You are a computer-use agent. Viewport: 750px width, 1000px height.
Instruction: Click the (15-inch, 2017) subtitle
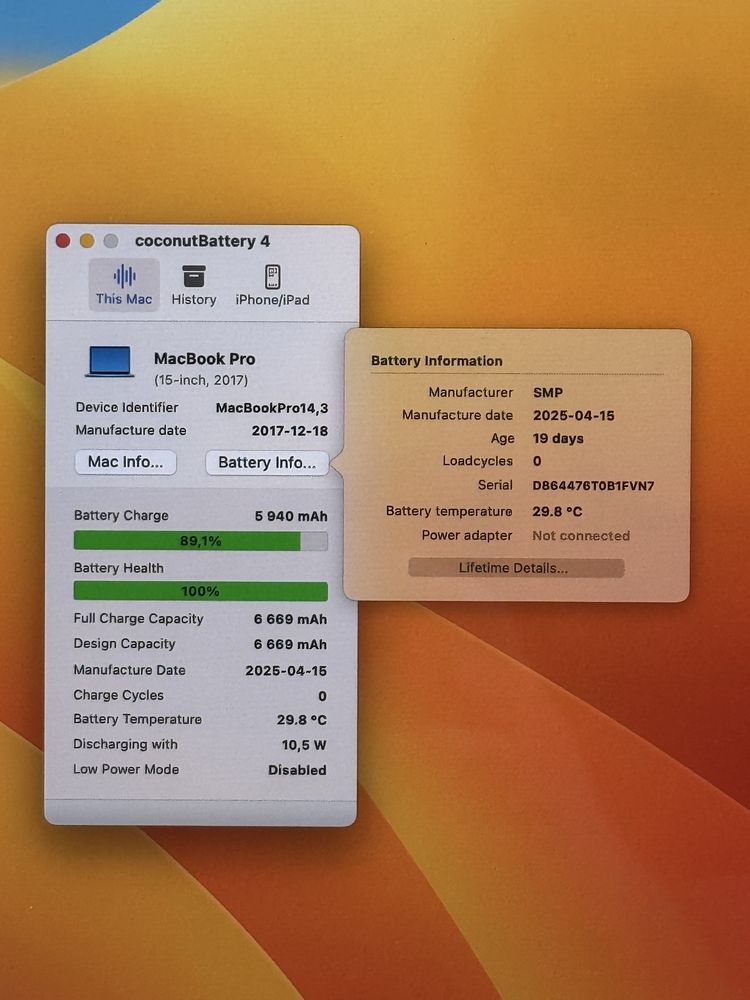201,380
